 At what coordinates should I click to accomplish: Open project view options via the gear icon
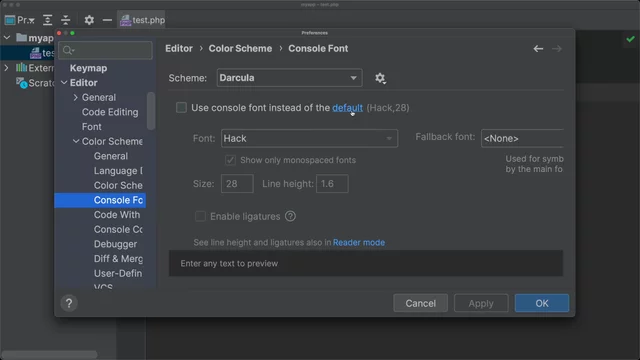pos(89,20)
